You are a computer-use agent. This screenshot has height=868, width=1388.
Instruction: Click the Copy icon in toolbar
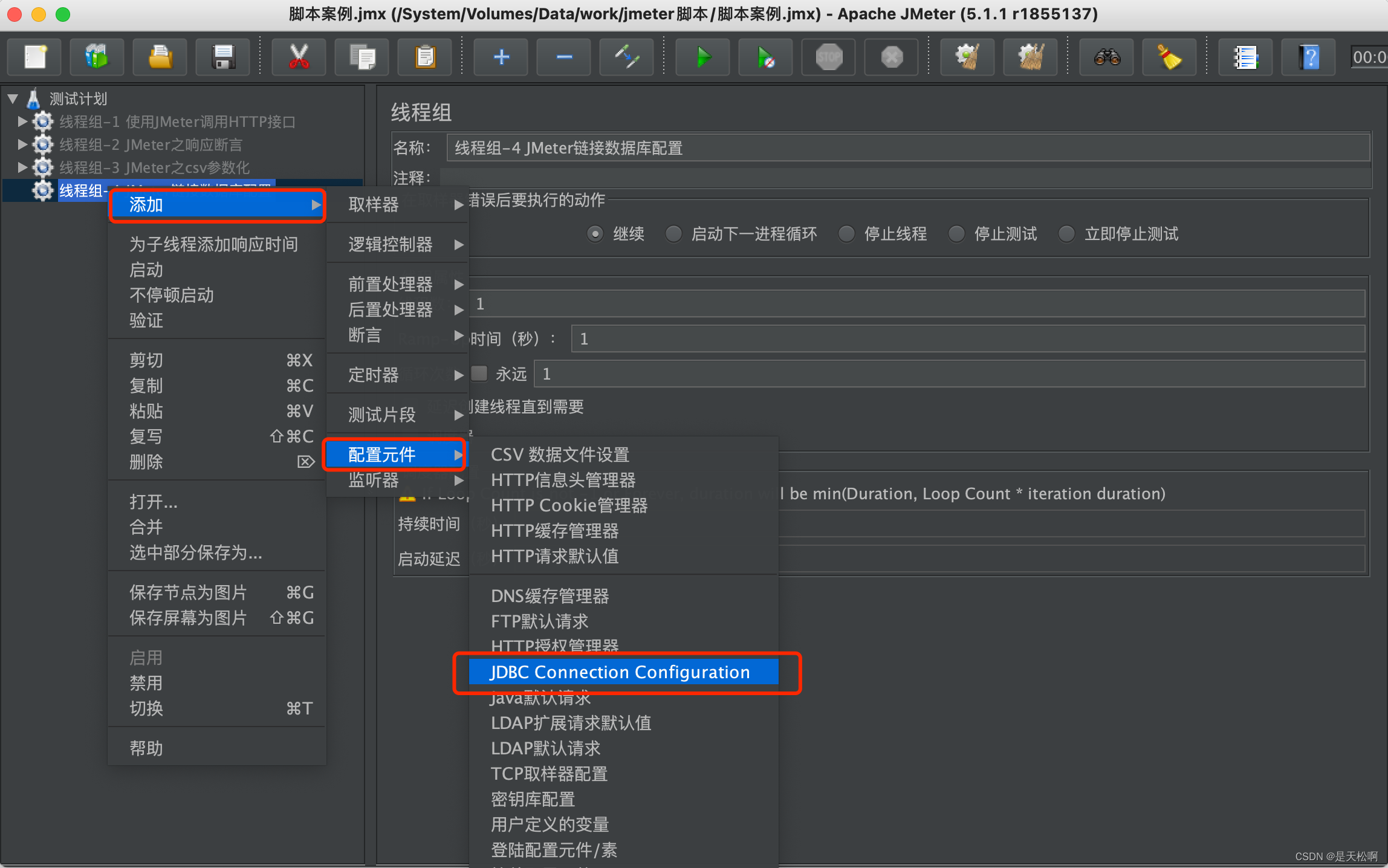(362, 57)
